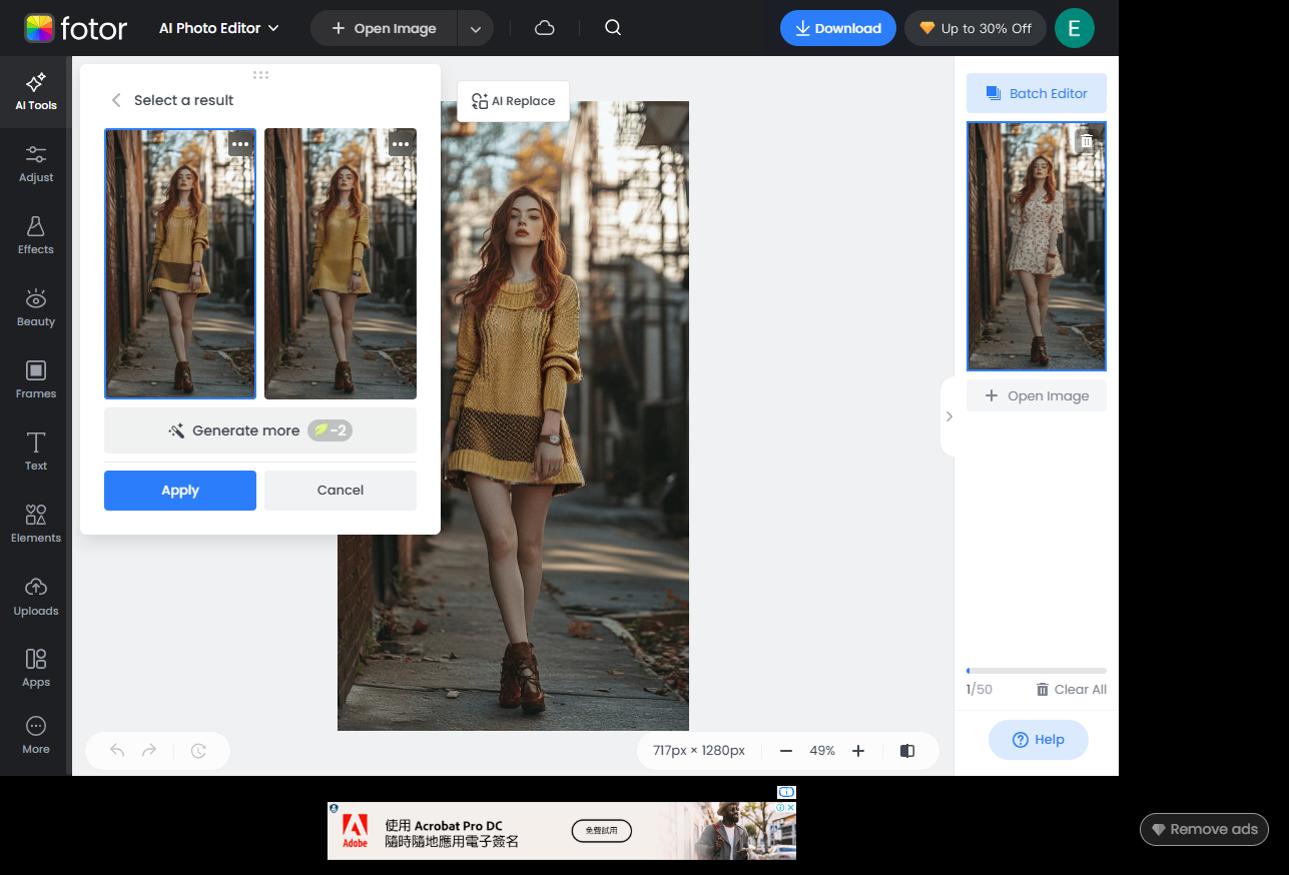Click Generate more for new results

[259, 430]
